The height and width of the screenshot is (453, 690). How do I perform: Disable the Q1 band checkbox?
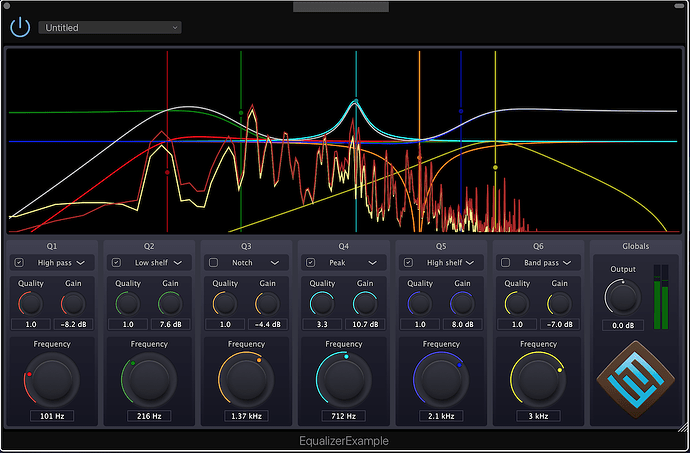(19, 262)
